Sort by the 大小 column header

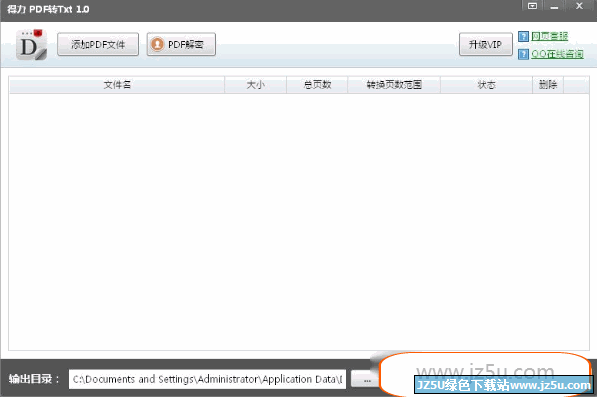[255, 85]
